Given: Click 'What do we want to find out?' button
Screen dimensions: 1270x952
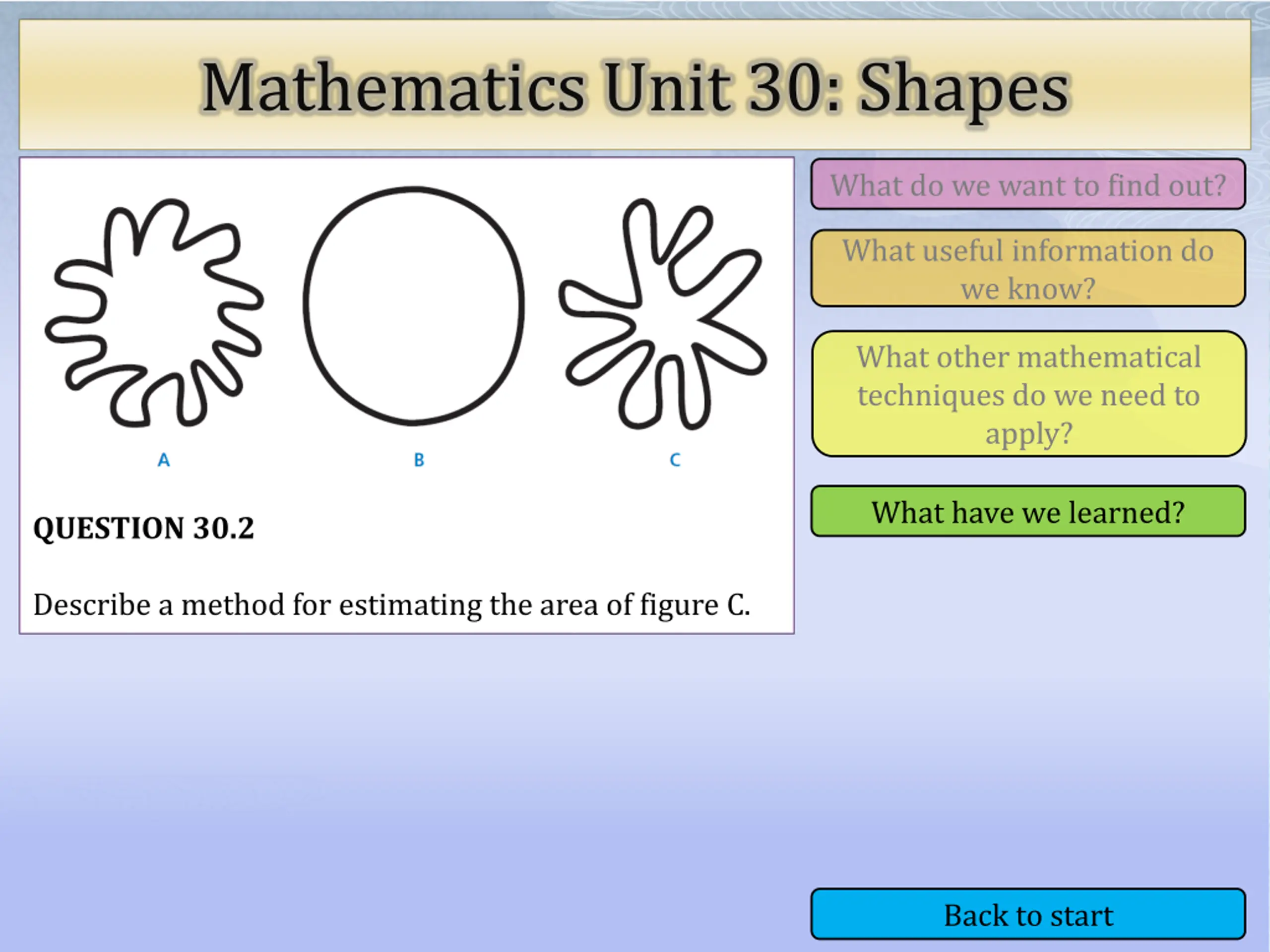Looking at the screenshot, I should (1028, 184).
